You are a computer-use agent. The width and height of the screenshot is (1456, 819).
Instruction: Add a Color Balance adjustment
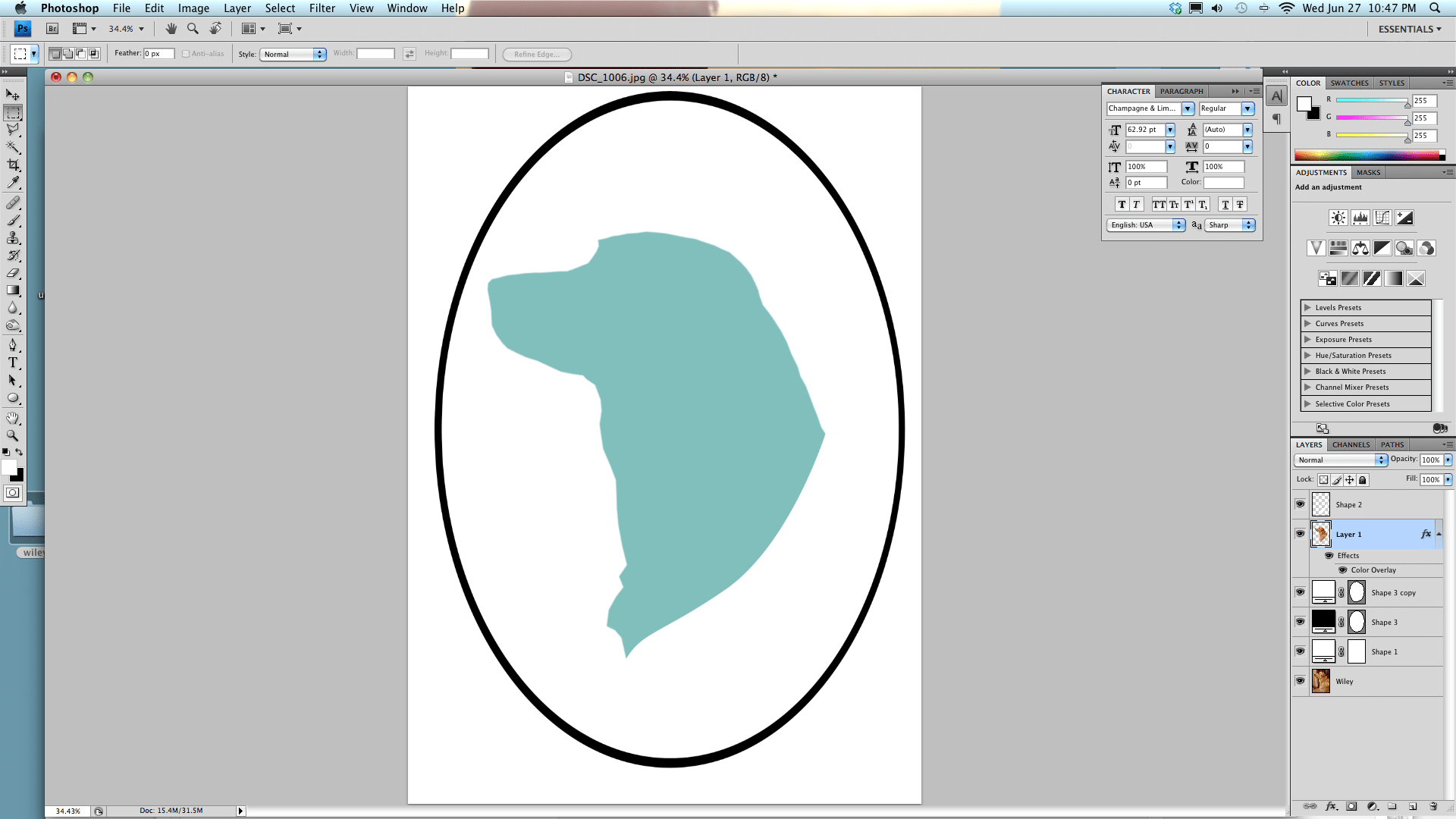[1360, 249]
